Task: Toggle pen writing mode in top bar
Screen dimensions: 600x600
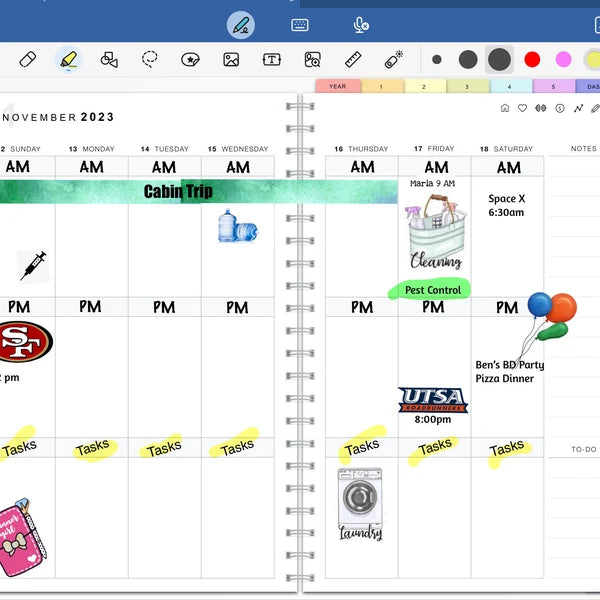Action: click(x=240, y=25)
